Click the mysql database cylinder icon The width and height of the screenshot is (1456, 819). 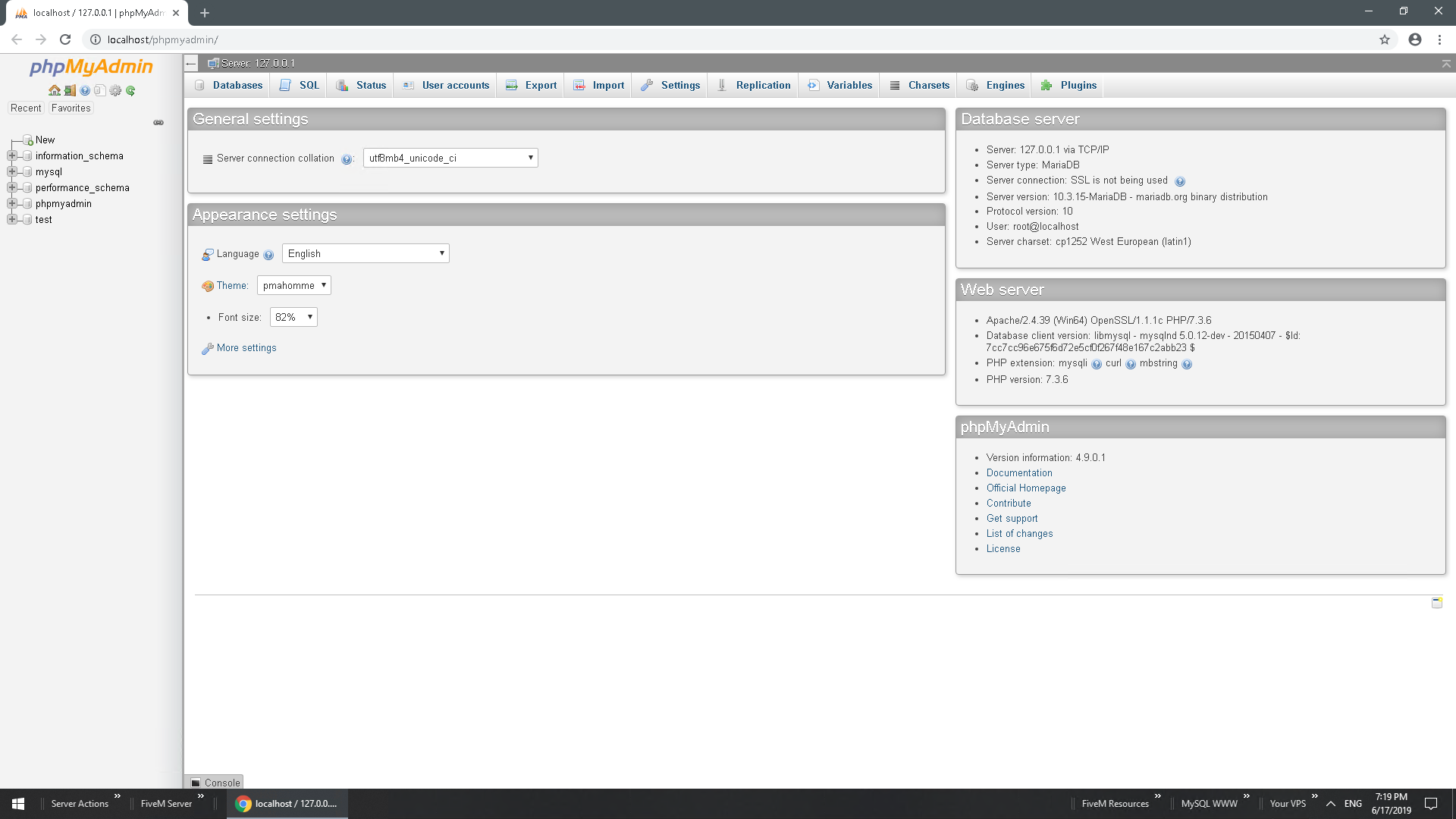pyautogui.click(x=27, y=172)
